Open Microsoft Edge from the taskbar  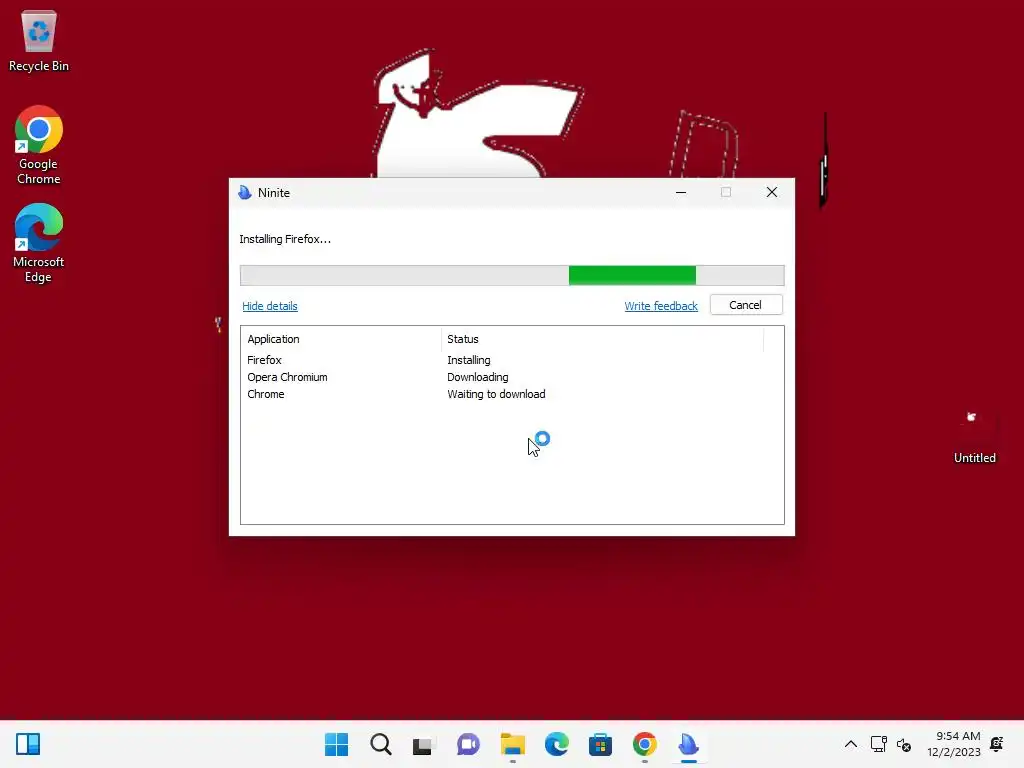click(x=556, y=744)
